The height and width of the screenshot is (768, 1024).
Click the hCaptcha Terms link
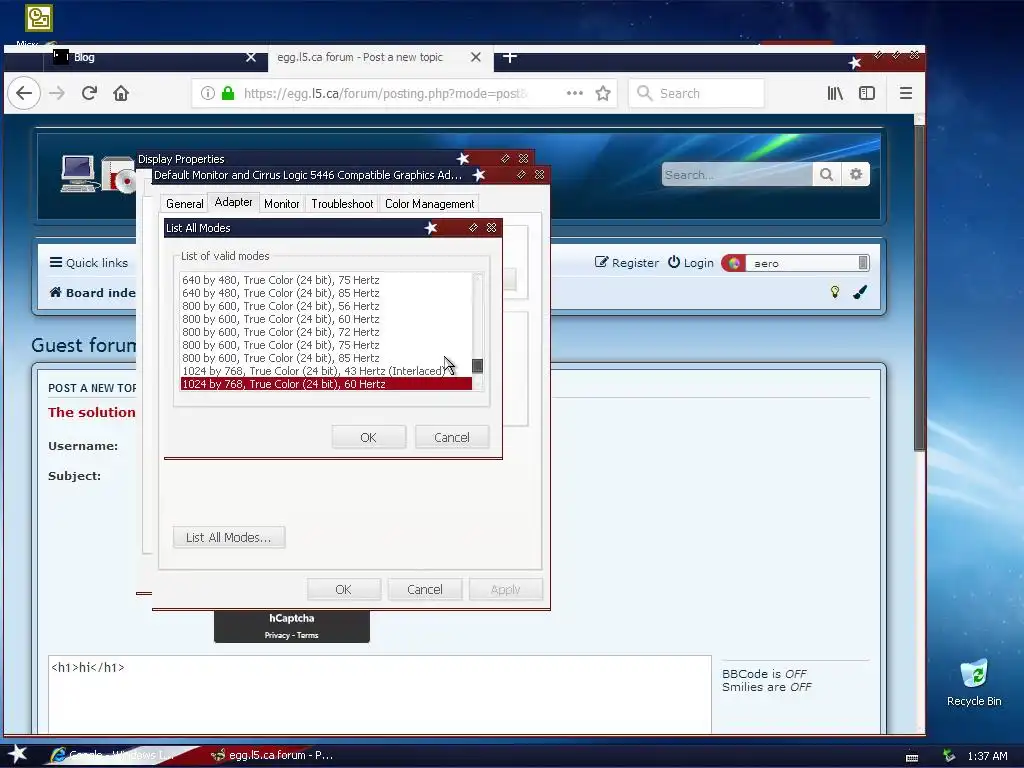point(308,635)
